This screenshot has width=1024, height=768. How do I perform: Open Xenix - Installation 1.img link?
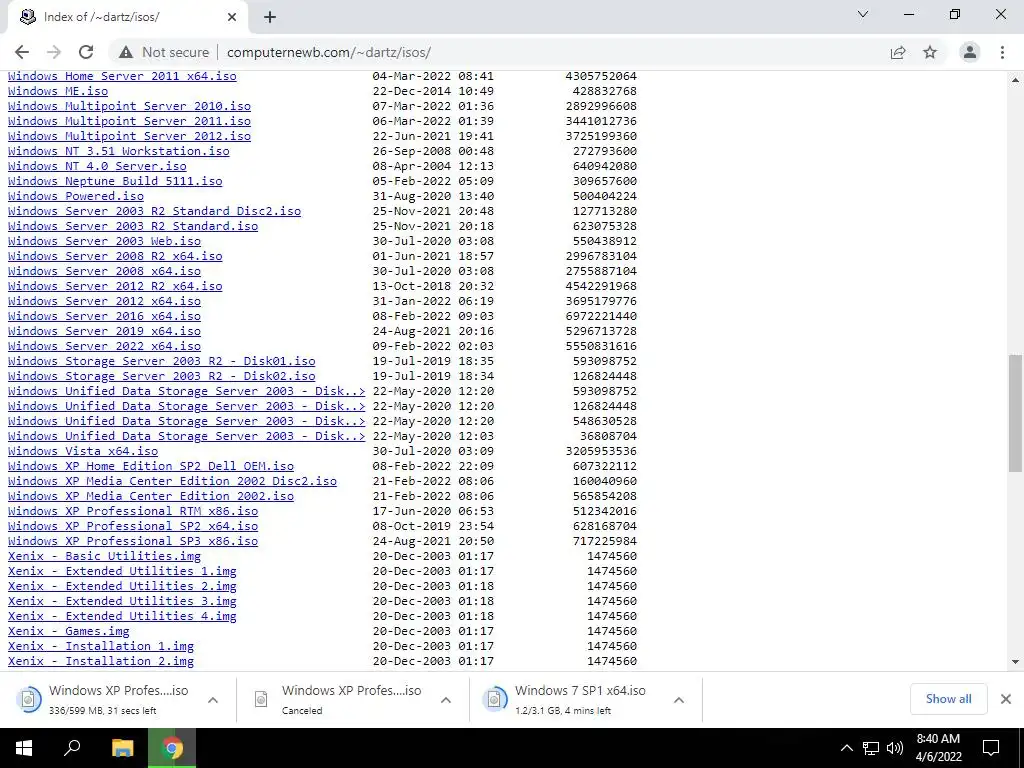[x=101, y=647]
